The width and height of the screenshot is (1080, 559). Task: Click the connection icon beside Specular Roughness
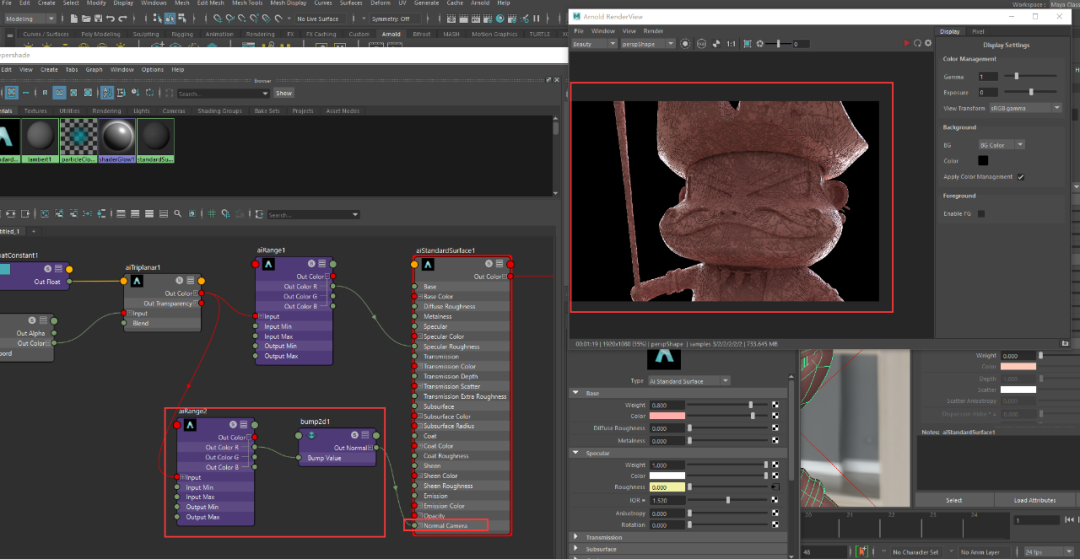[x=775, y=487]
